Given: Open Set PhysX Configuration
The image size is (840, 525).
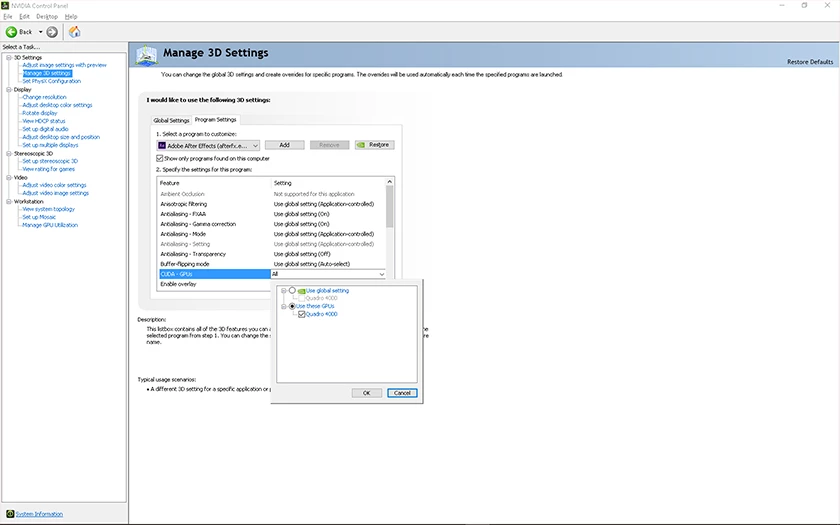Looking at the screenshot, I should click(51, 81).
